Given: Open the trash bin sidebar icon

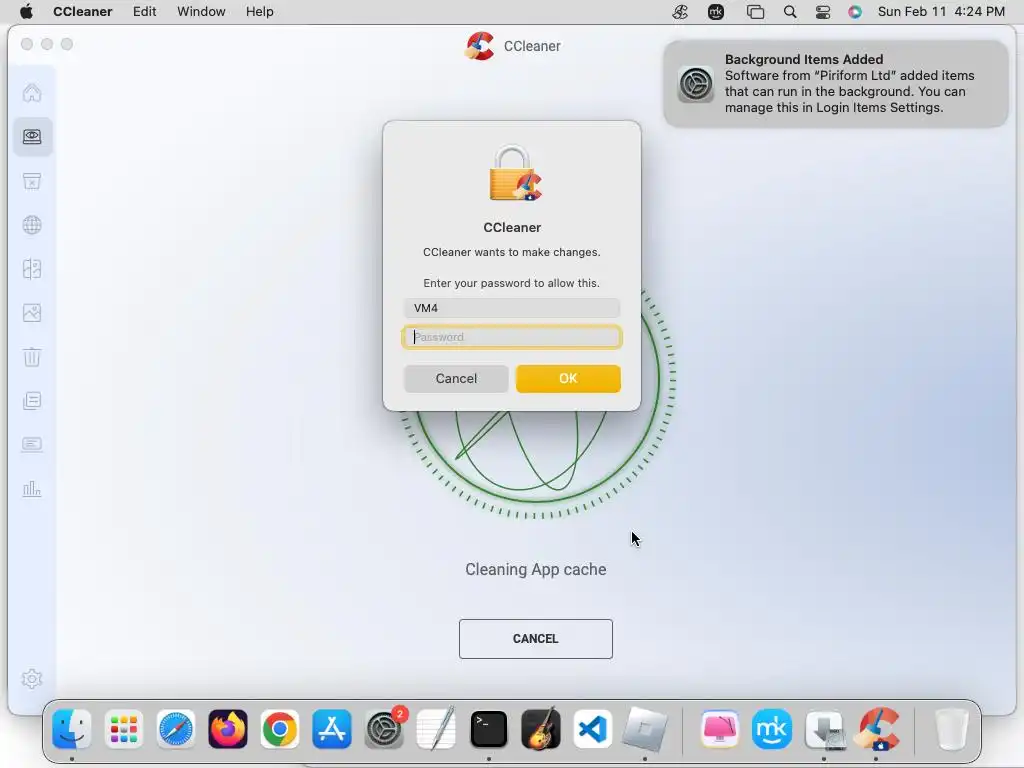Looking at the screenshot, I should click(32, 357).
